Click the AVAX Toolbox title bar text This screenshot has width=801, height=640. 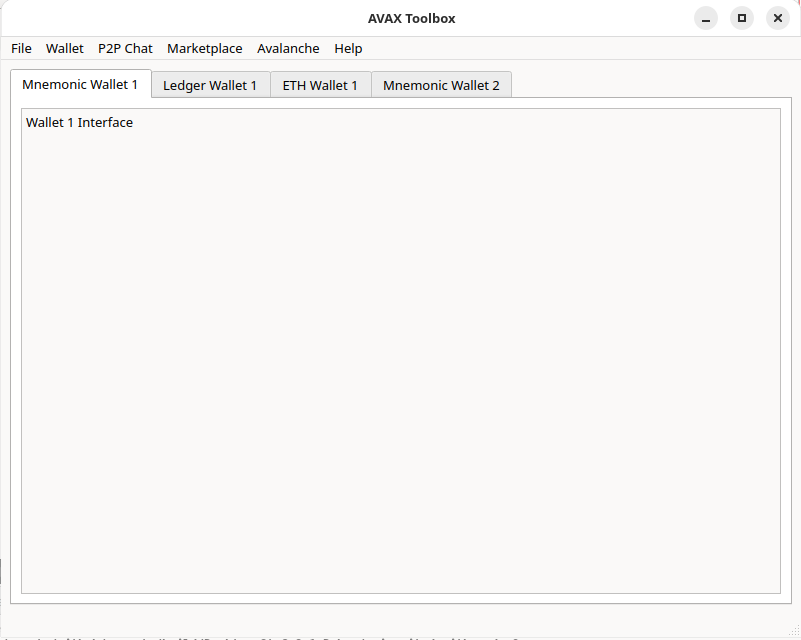[411, 18]
